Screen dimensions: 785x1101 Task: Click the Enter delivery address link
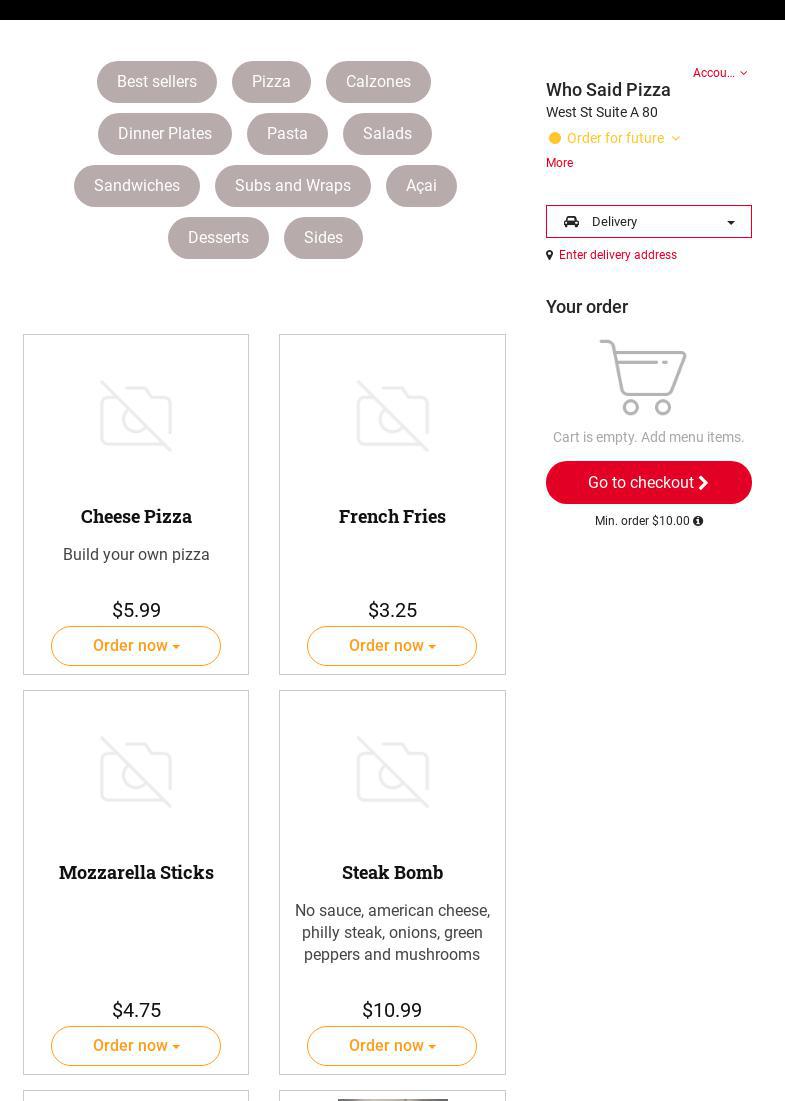coord(617,256)
